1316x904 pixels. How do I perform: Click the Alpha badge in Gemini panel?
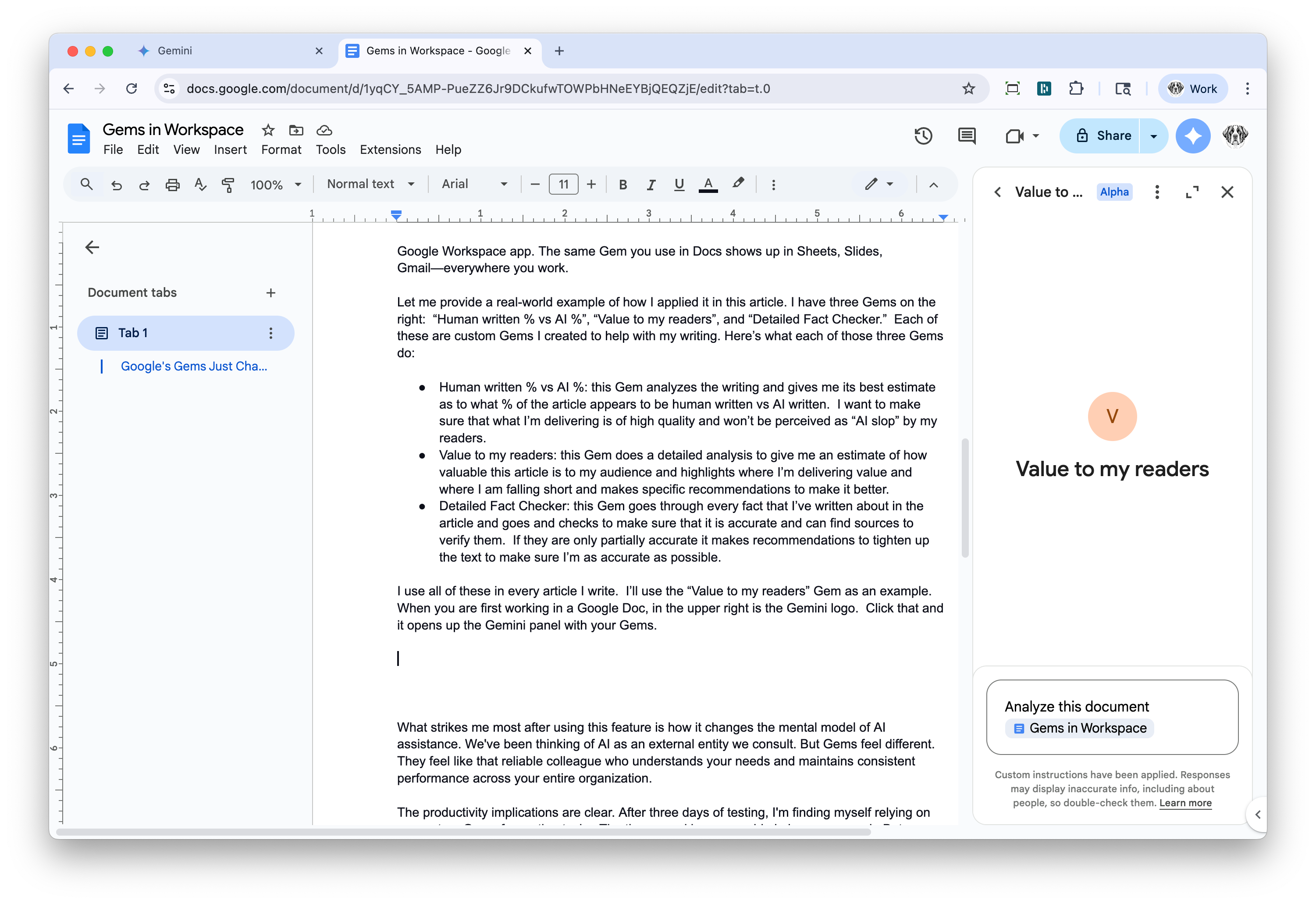coord(1114,192)
